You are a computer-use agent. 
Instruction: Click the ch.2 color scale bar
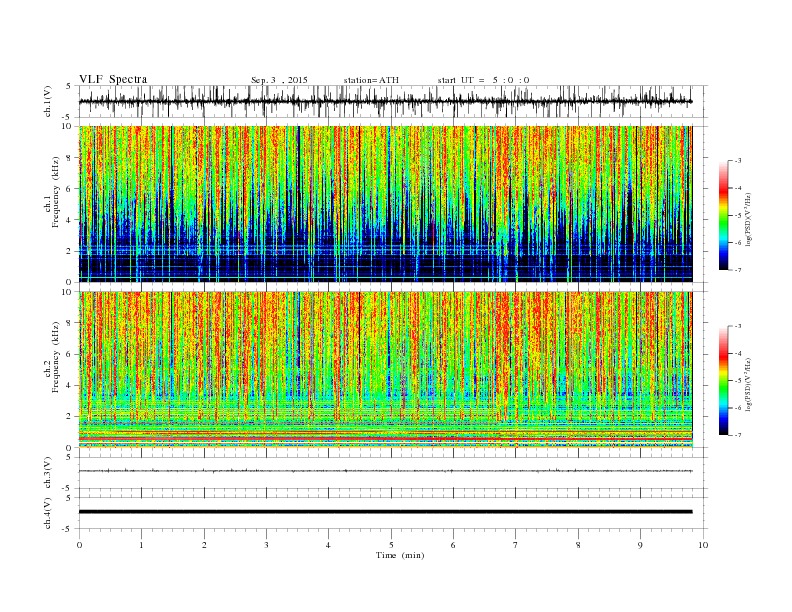click(724, 380)
